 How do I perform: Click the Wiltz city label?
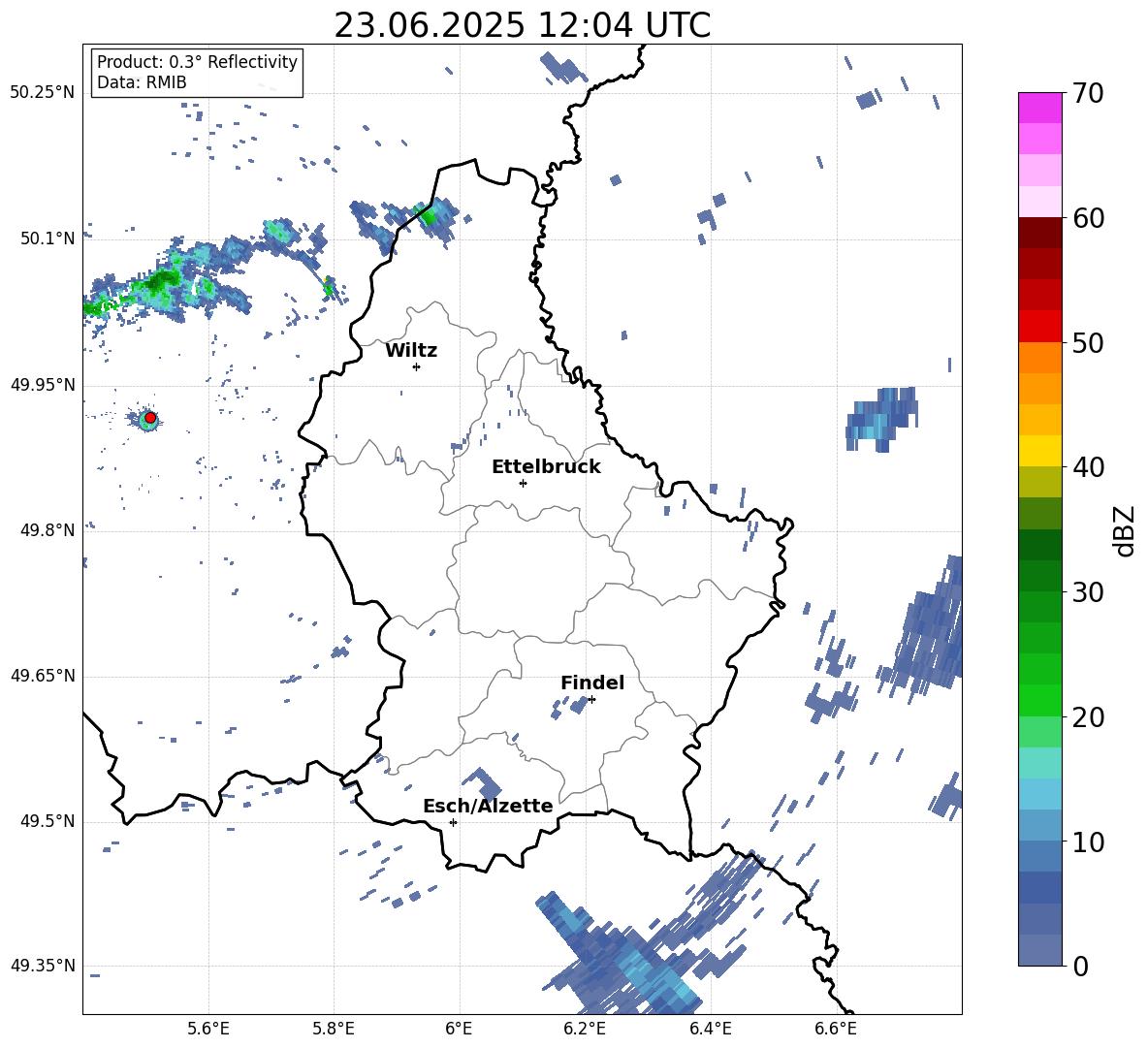(x=411, y=351)
